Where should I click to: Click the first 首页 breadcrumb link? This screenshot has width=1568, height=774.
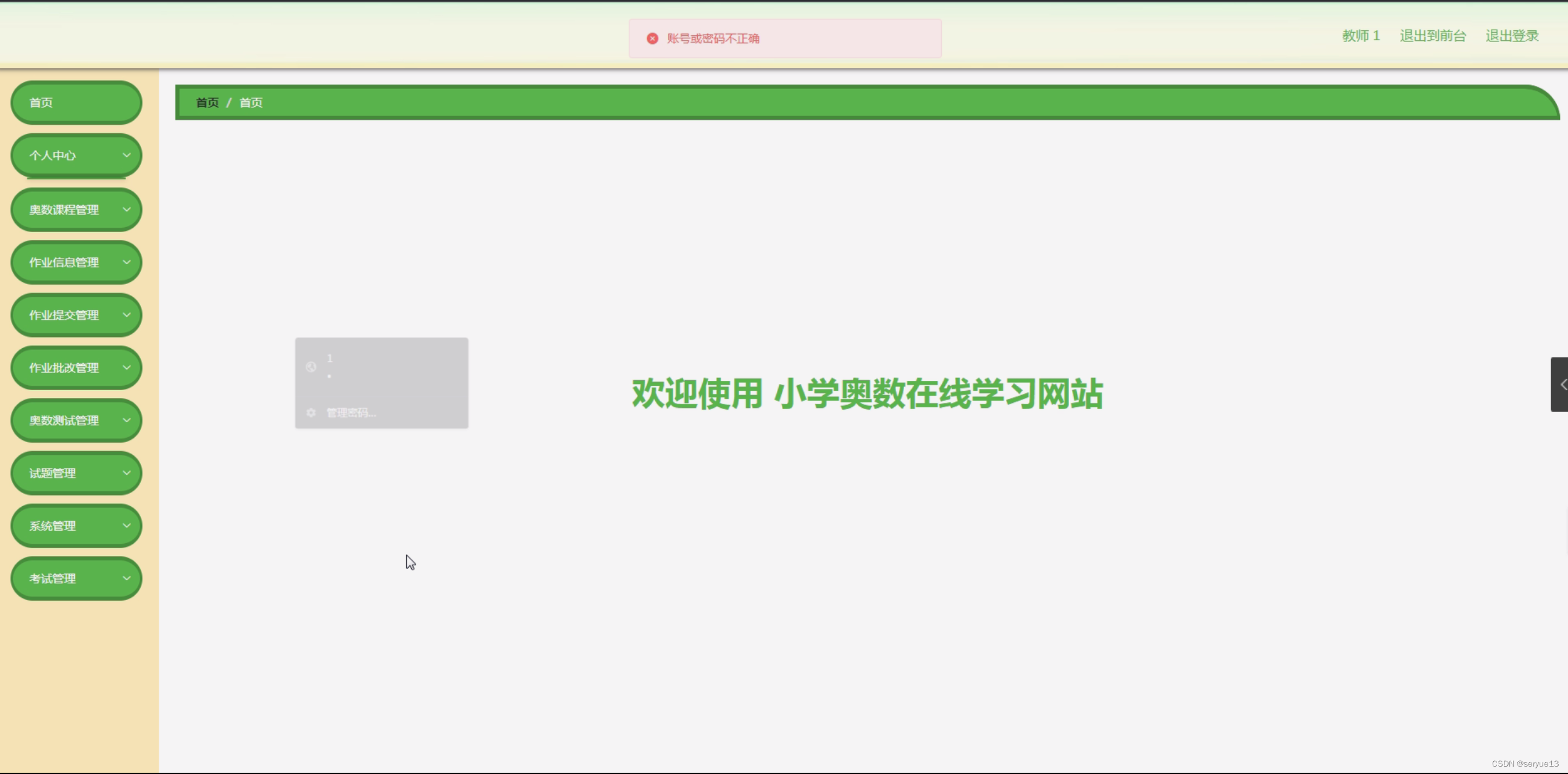(x=208, y=102)
